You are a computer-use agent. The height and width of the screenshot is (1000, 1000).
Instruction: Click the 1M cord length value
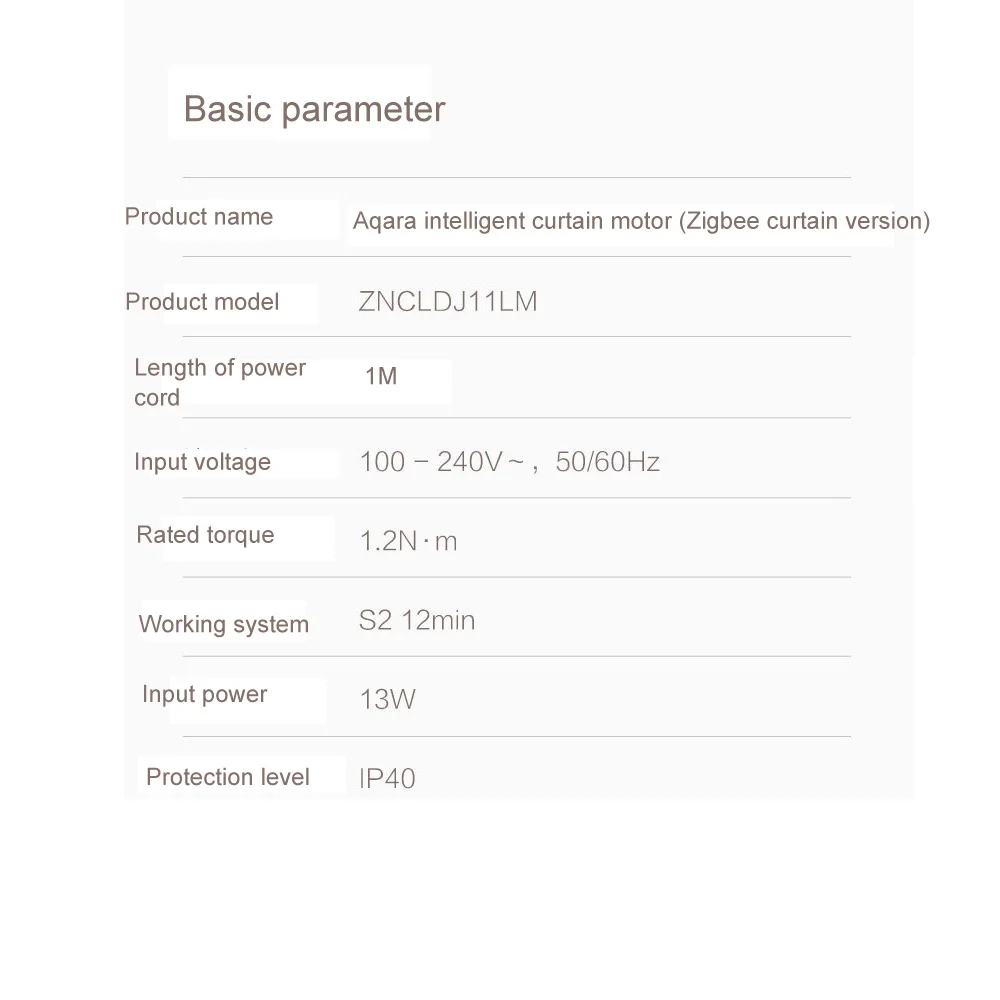[x=381, y=376]
